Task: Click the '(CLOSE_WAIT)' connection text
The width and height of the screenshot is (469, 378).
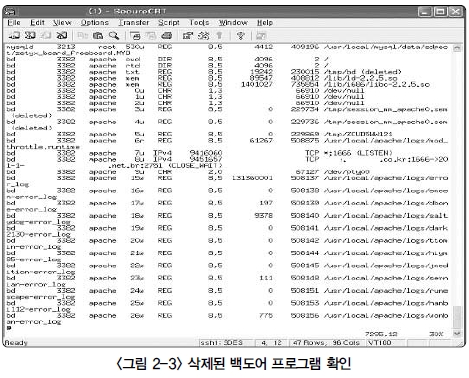Action: pos(194,165)
